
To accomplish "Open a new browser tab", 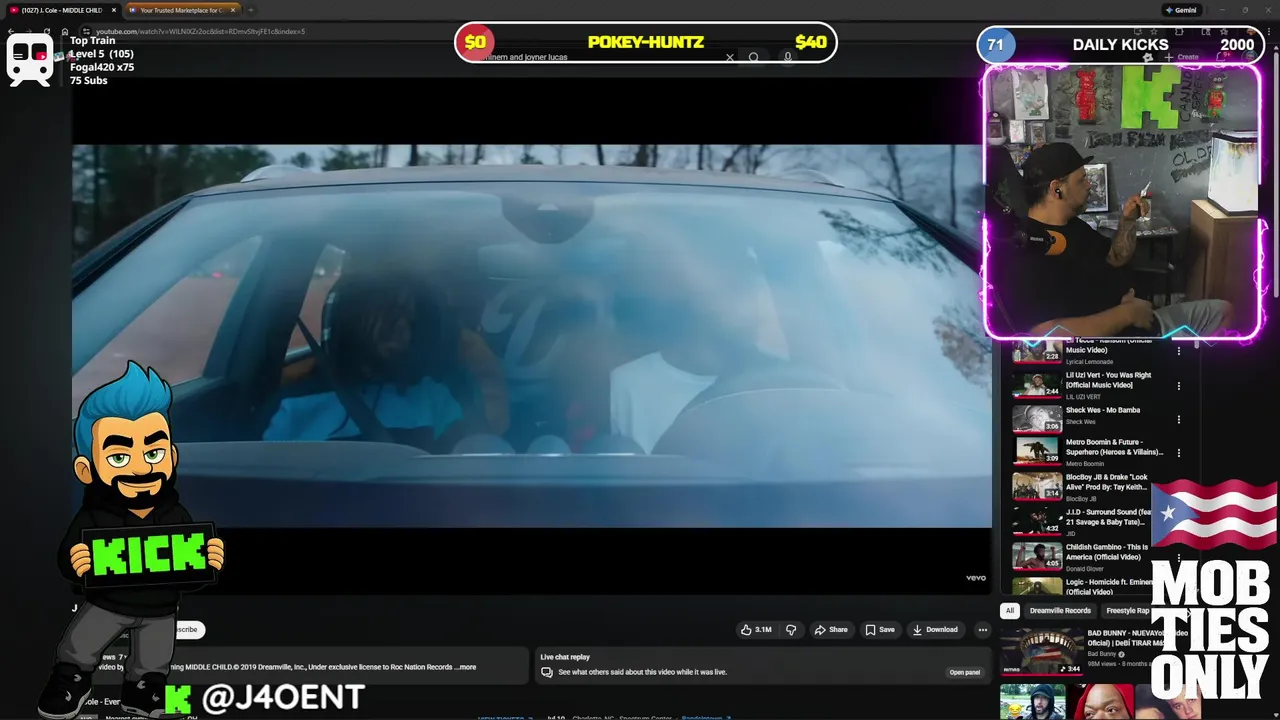I will coord(251,10).
